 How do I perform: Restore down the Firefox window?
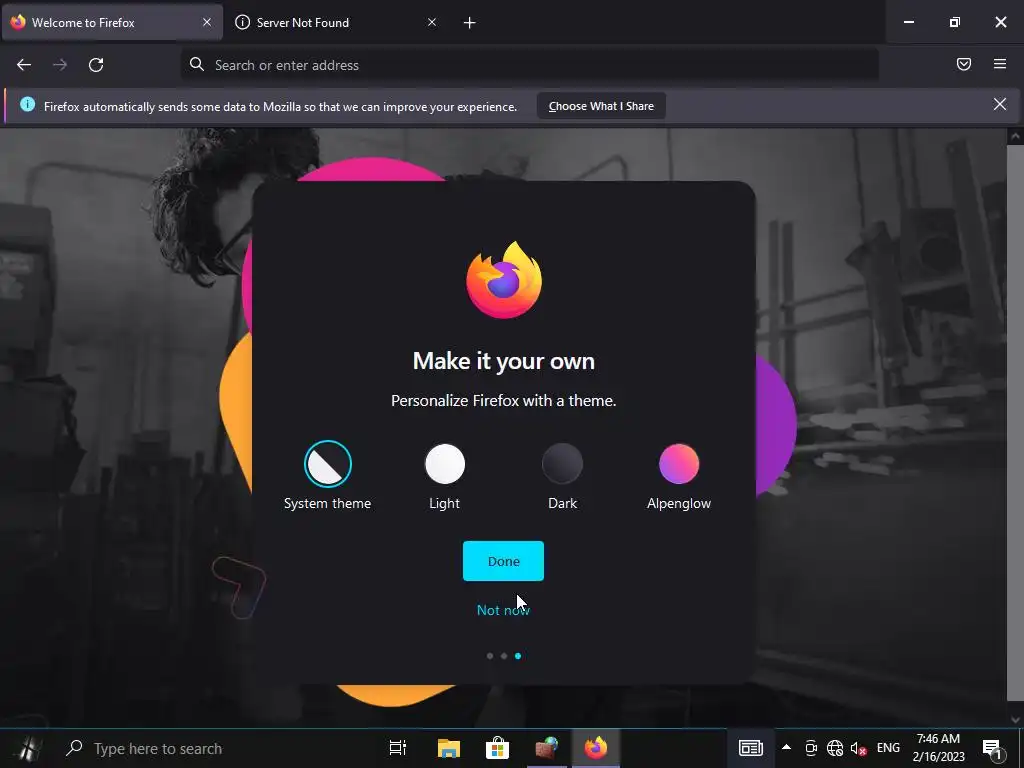(955, 22)
